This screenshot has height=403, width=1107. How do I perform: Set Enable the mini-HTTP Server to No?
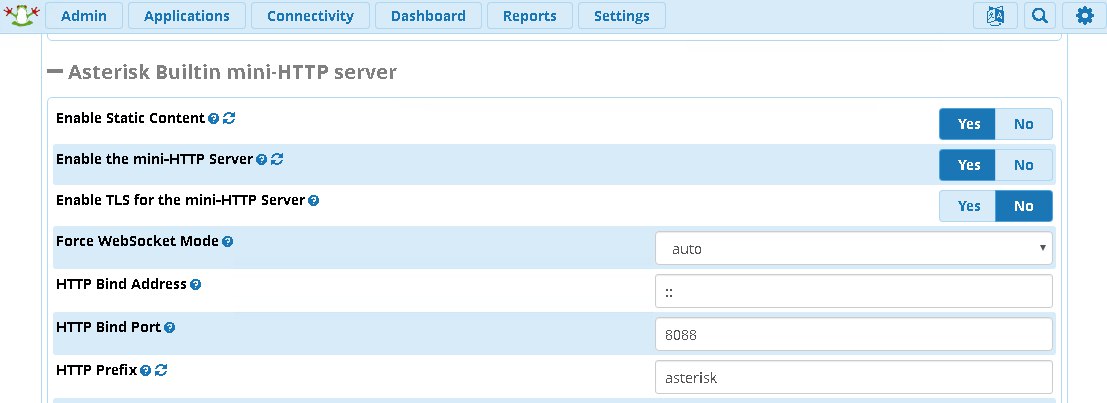click(x=1024, y=165)
